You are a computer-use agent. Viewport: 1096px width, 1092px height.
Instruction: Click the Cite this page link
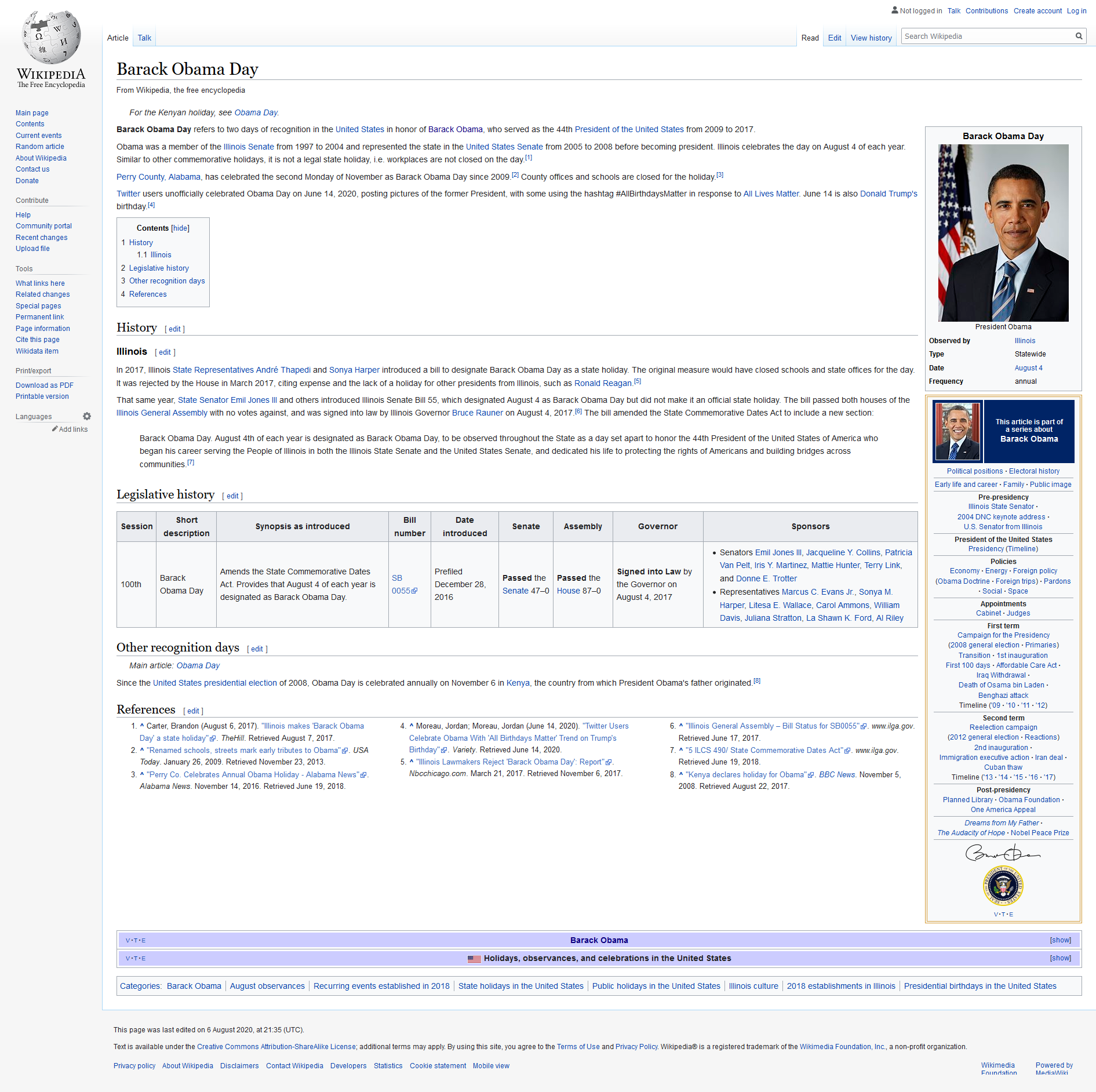click(x=38, y=340)
